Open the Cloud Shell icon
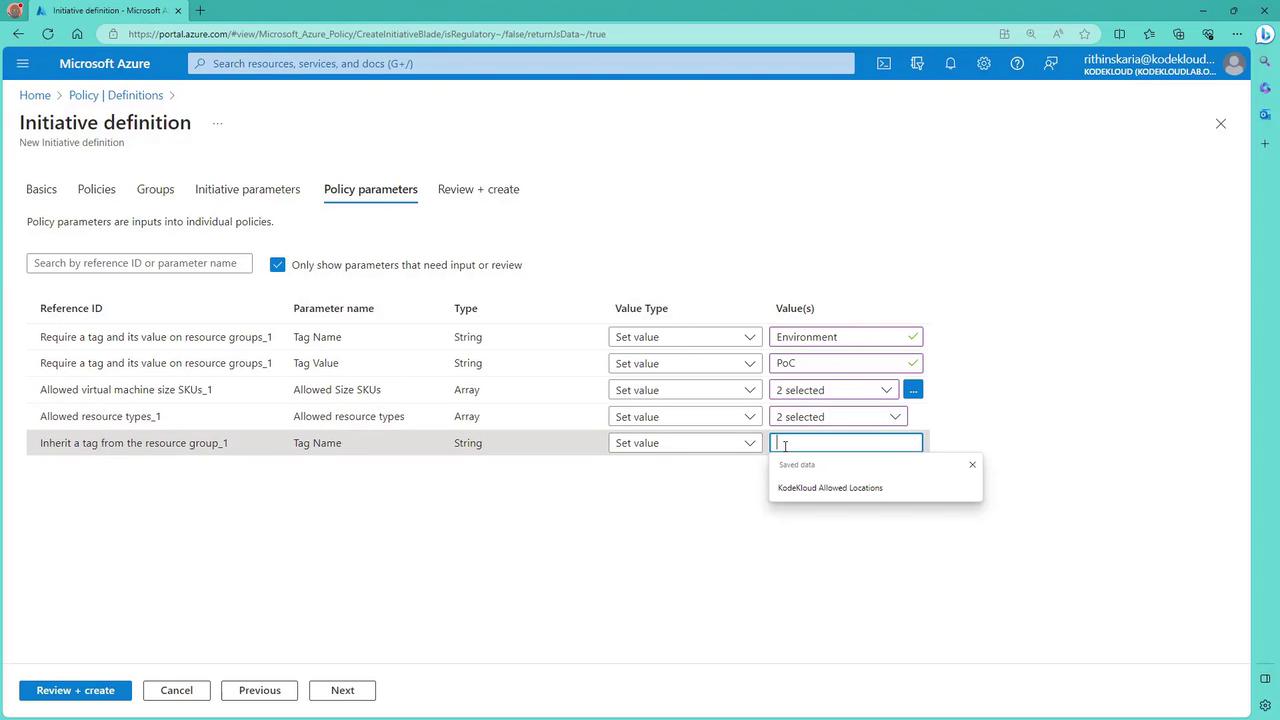The image size is (1280, 720). [884, 63]
